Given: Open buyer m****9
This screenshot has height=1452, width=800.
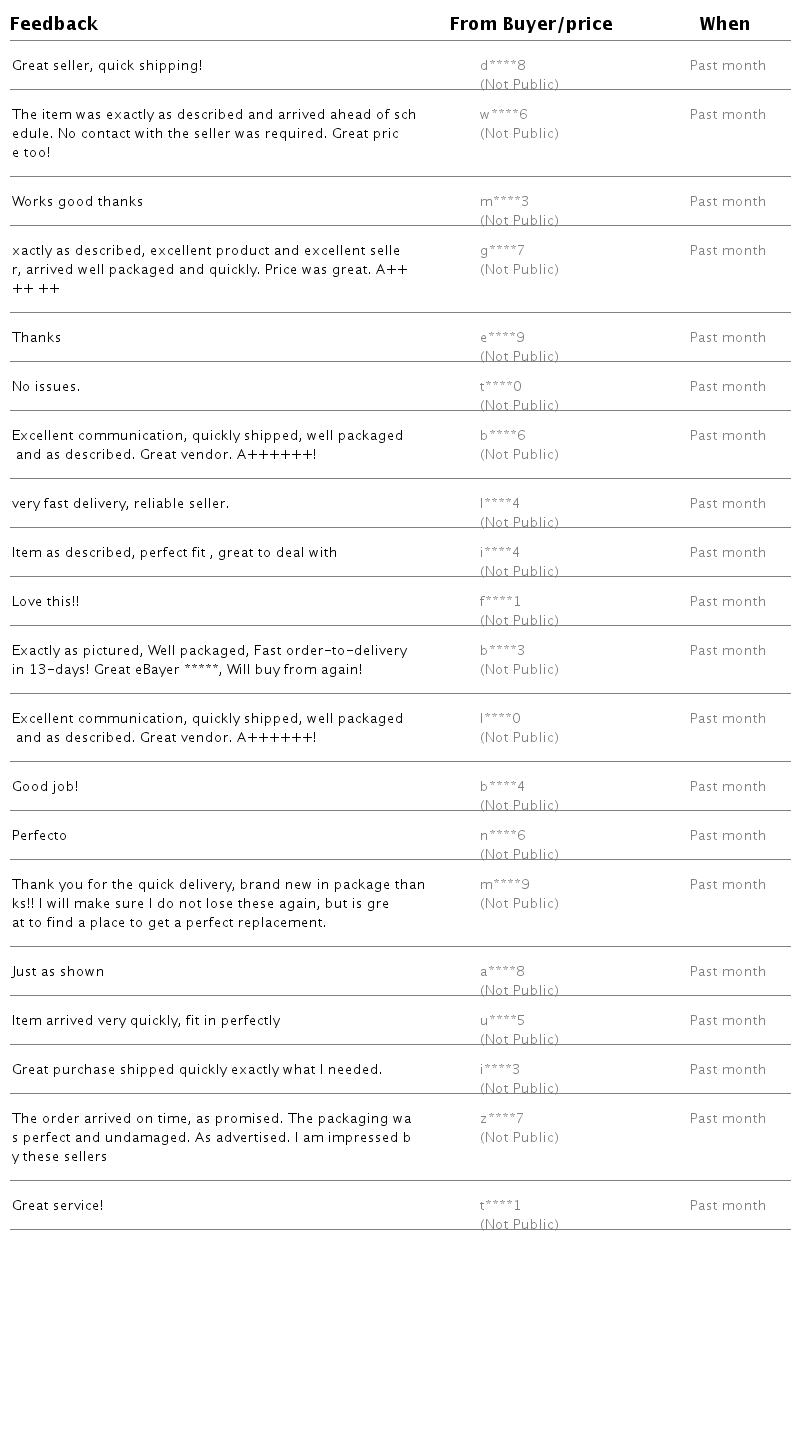Looking at the screenshot, I should coord(505,885).
